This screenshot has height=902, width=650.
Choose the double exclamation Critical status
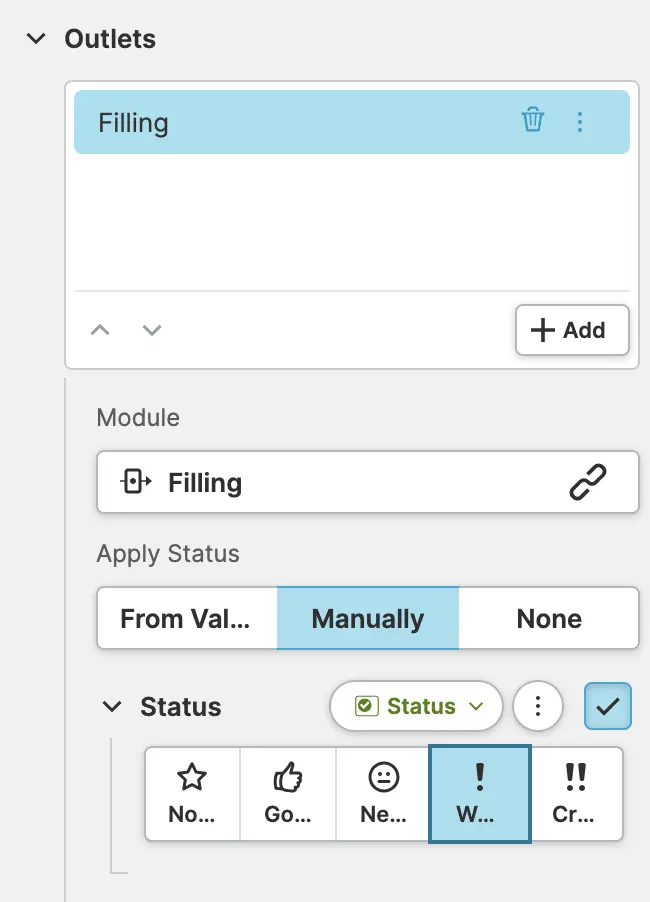point(575,794)
